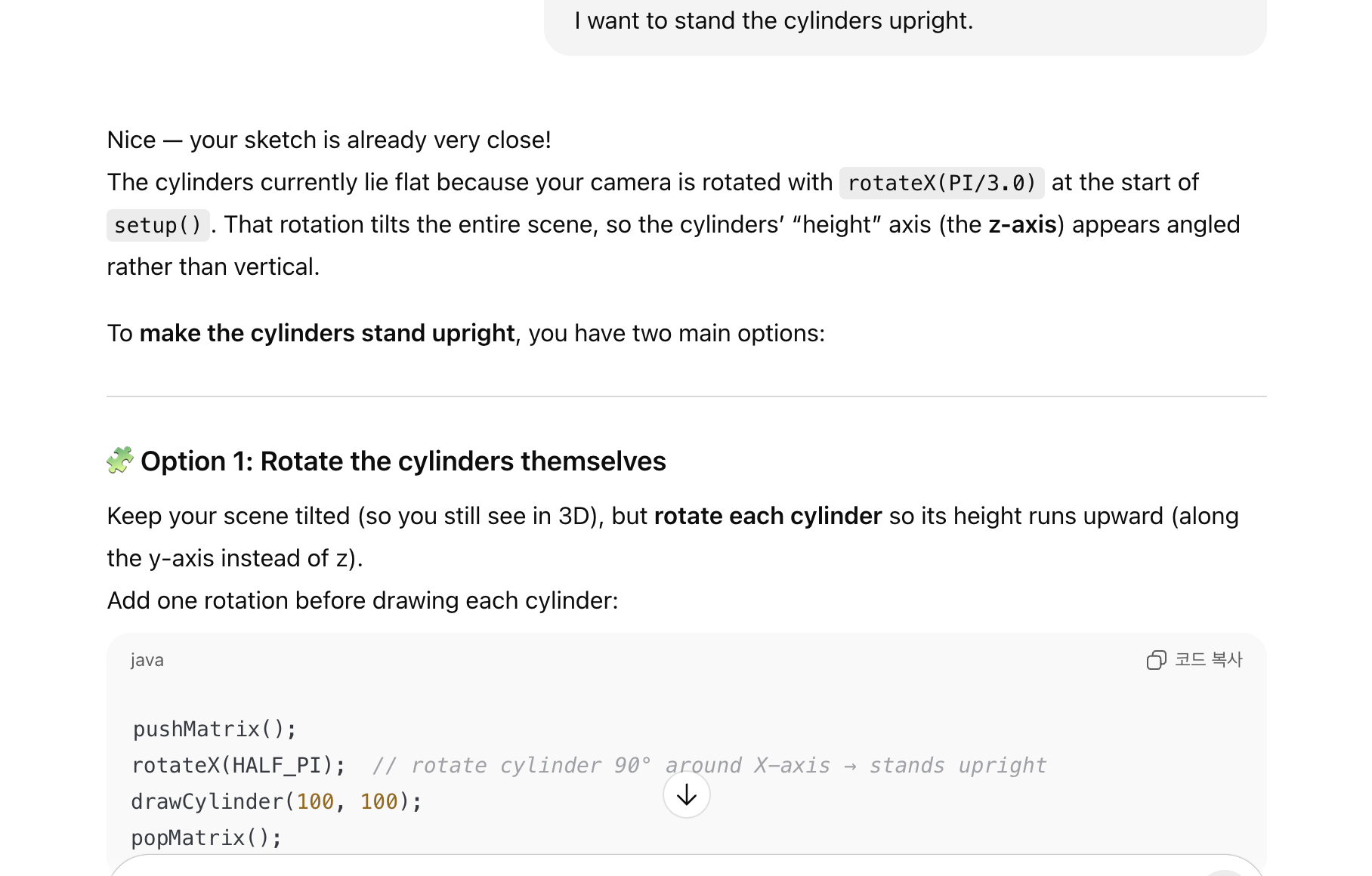Click the rotateX(HALF_PI); code statement
The image size is (1372, 876).
pos(239,765)
